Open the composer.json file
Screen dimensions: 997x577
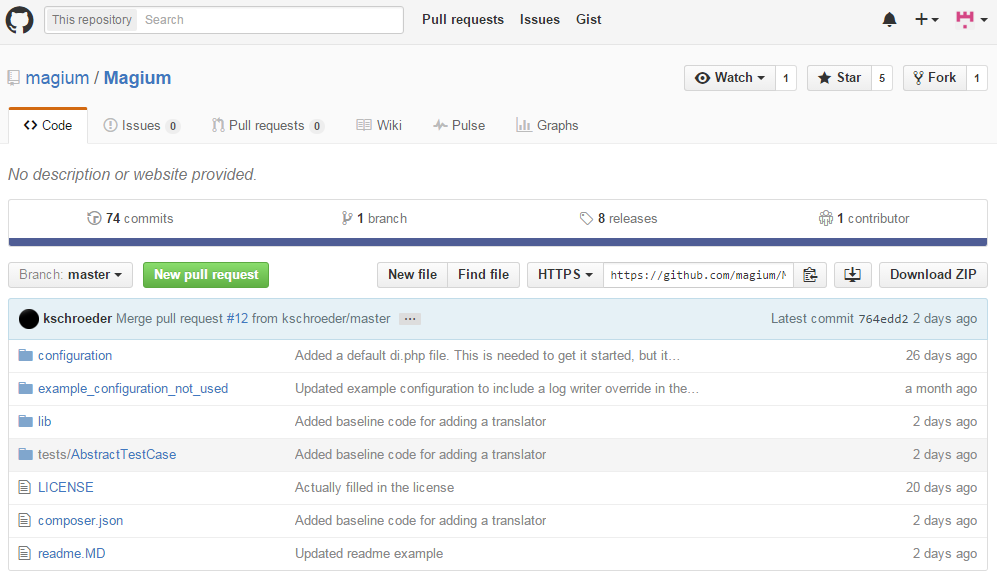81,521
